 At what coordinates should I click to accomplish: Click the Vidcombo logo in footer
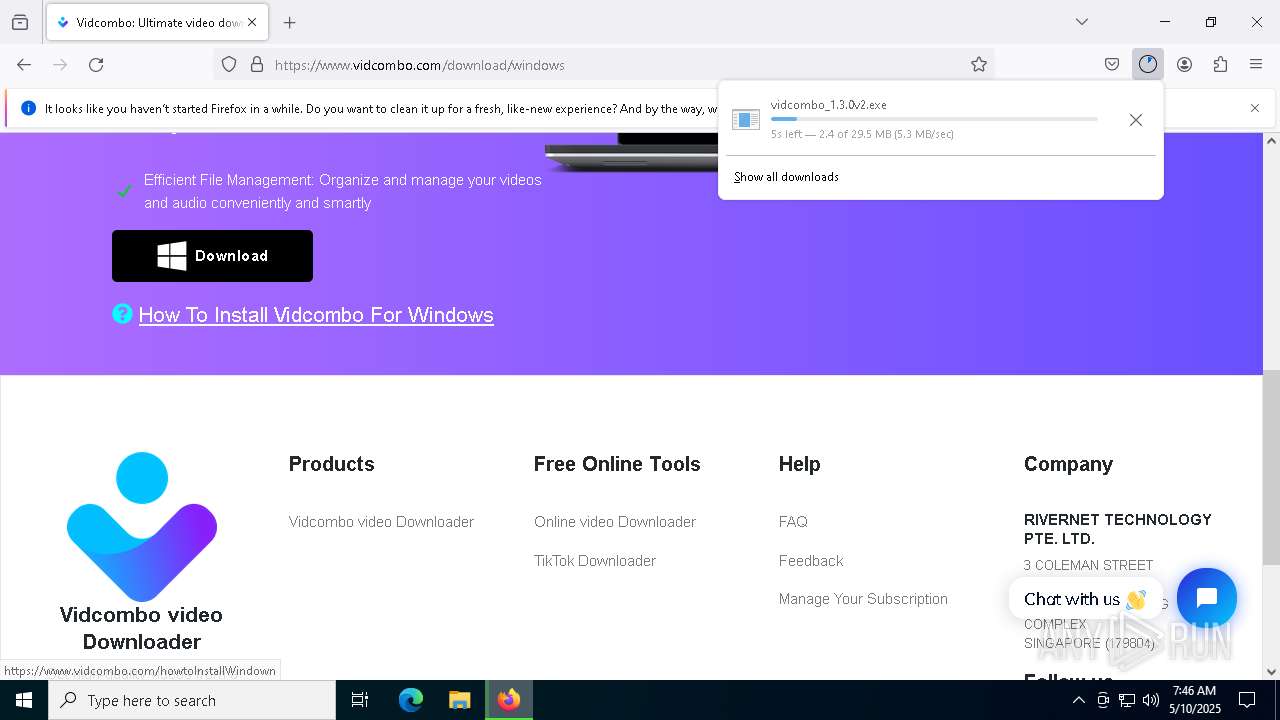[141, 527]
